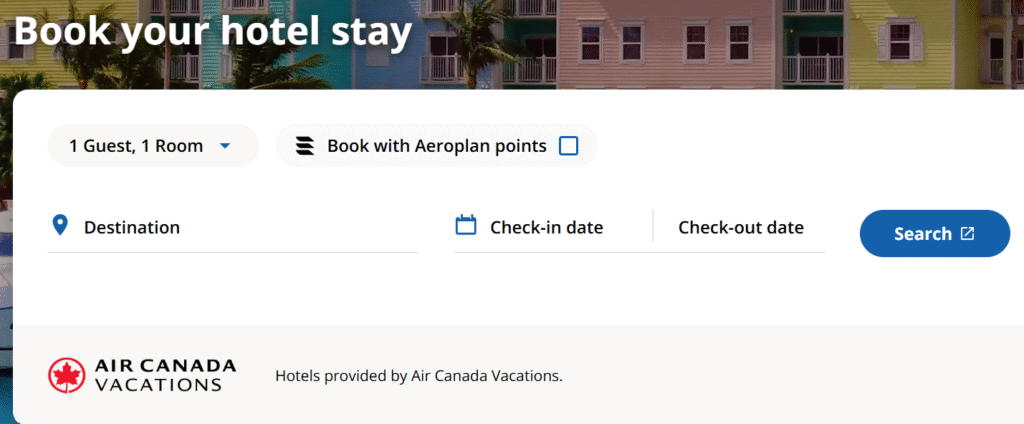The image size is (1024, 424).
Task: Click the caret arrow beside guest count
Action: click(225, 146)
